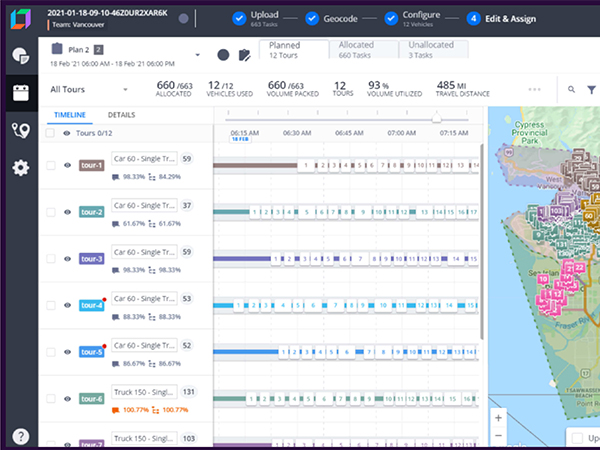Check the tour-2 row checkbox

pos(51,212)
